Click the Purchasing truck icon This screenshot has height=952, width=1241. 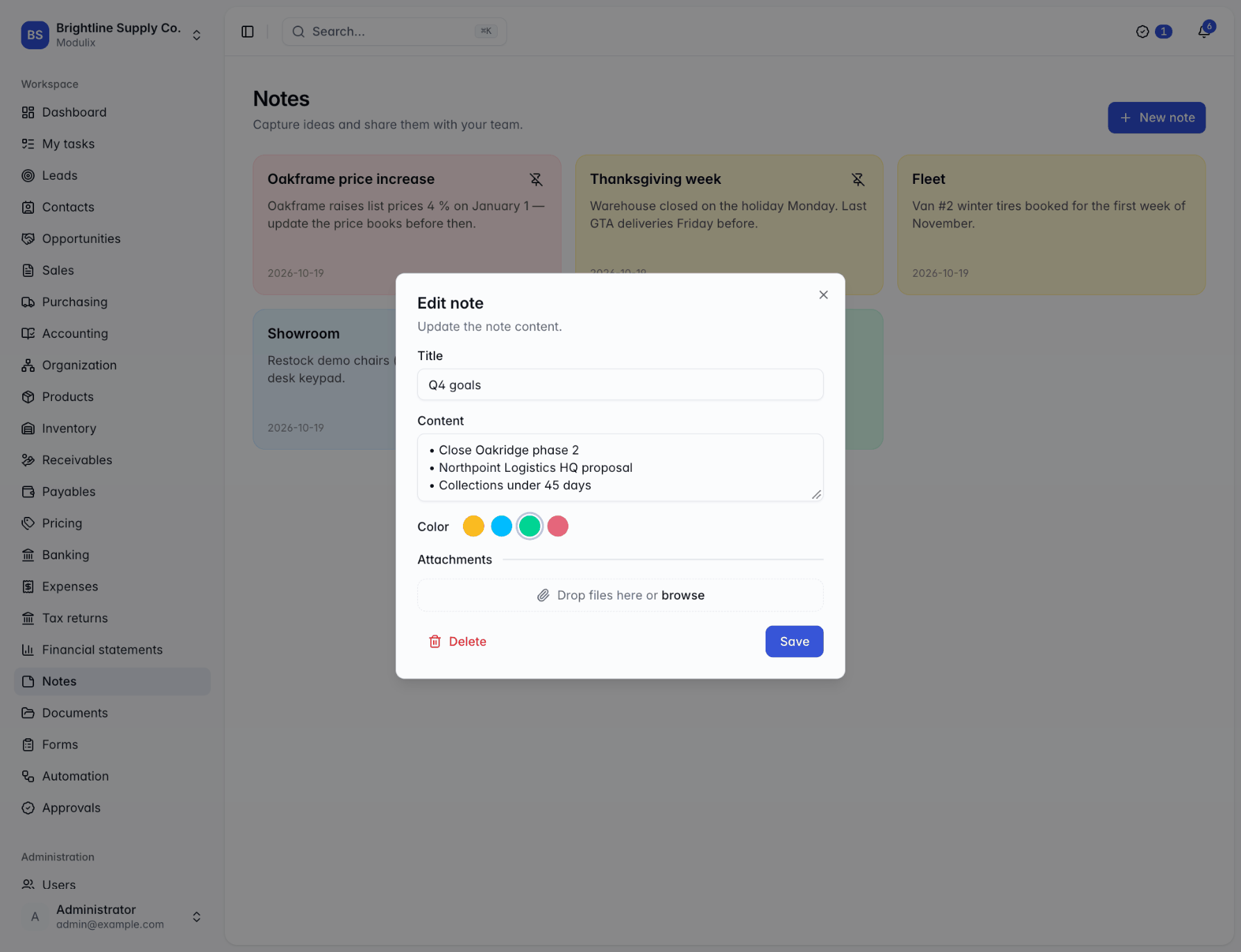pos(28,302)
